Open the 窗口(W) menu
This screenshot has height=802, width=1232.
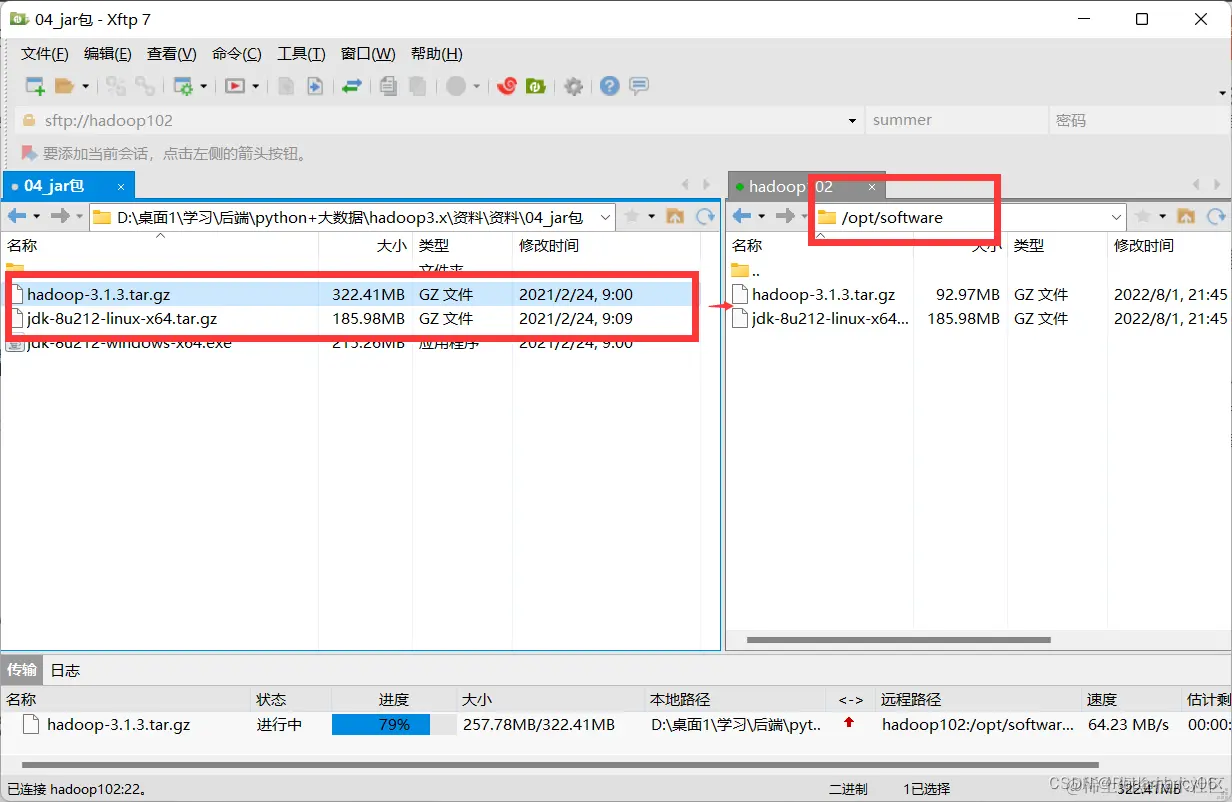[x=368, y=54]
